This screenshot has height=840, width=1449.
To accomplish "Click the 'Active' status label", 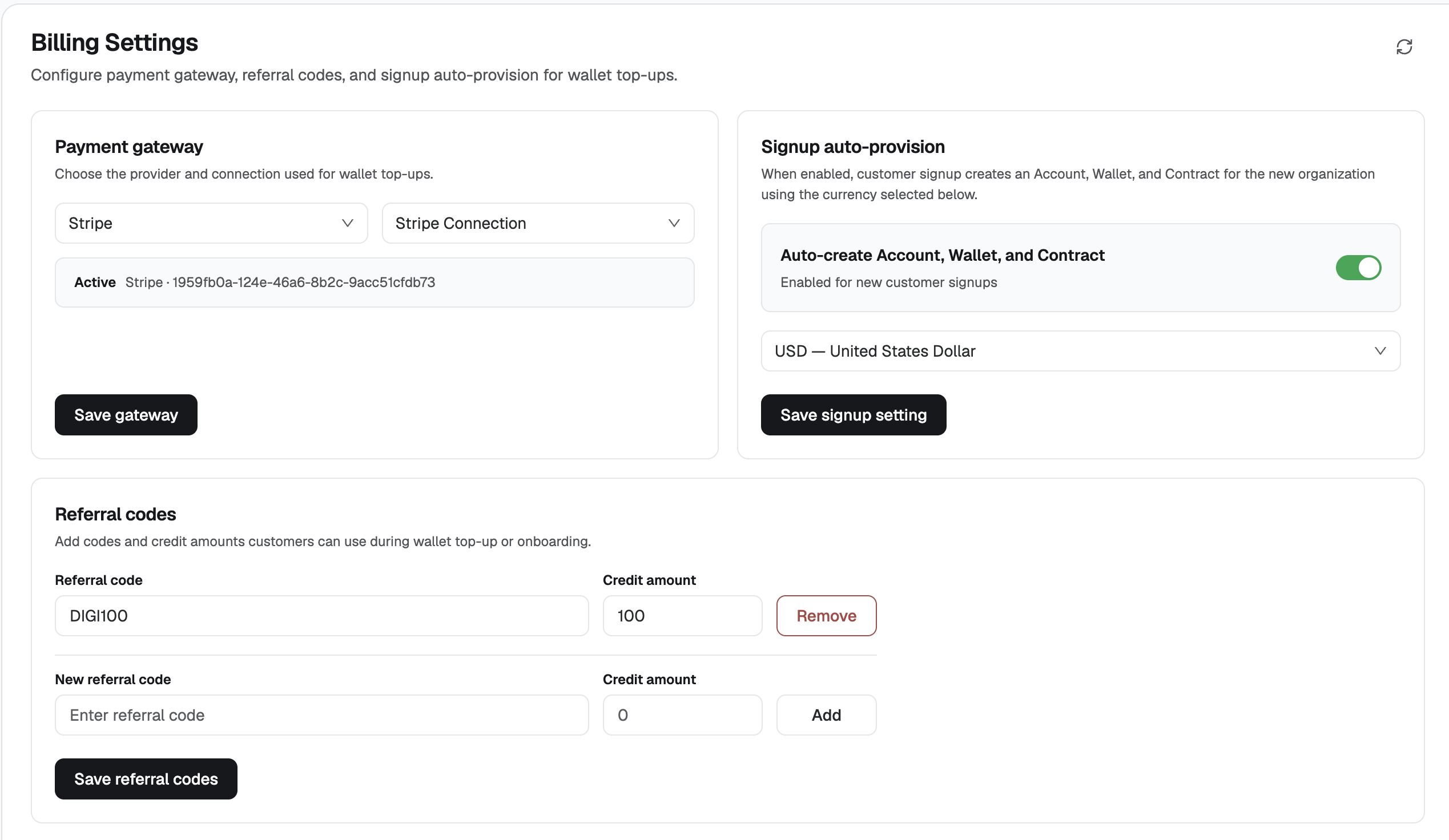I will coord(95,282).
